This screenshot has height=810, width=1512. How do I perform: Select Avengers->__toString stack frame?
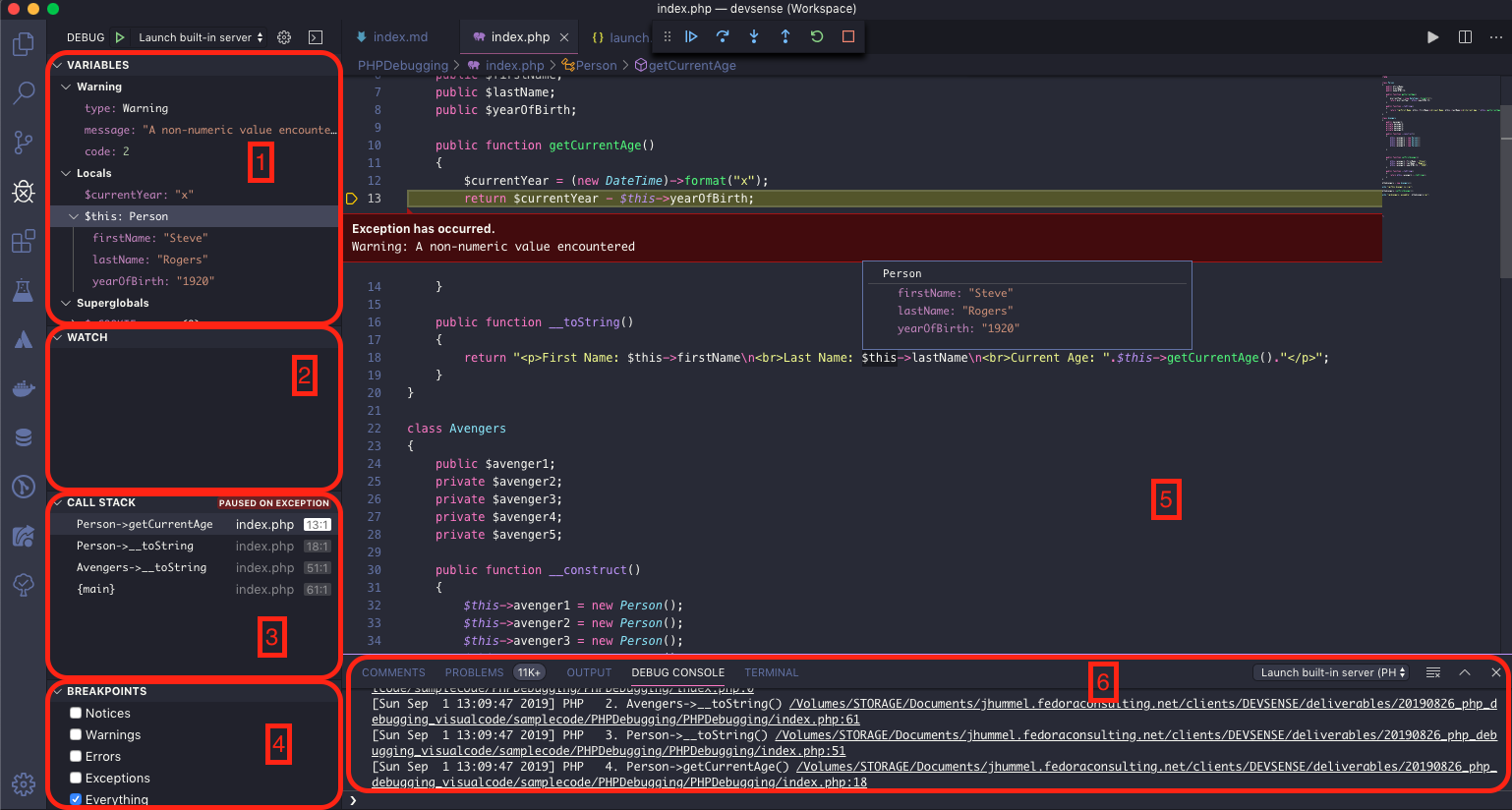tap(196, 567)
